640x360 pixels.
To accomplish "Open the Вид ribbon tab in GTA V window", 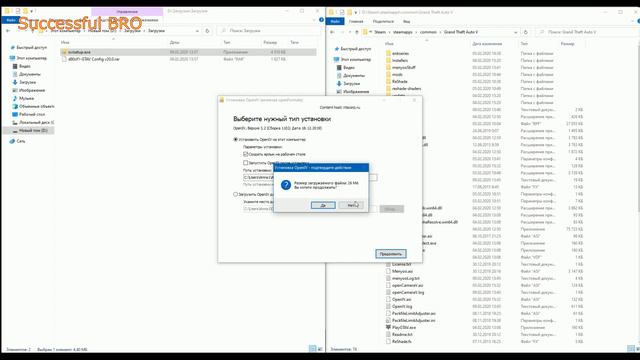I will coord(407,21).
